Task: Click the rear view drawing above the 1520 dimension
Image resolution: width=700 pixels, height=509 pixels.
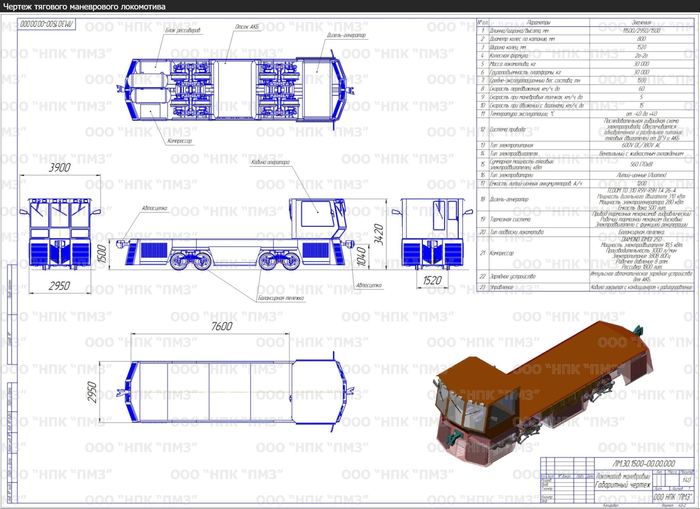Action: click(432, 240)
